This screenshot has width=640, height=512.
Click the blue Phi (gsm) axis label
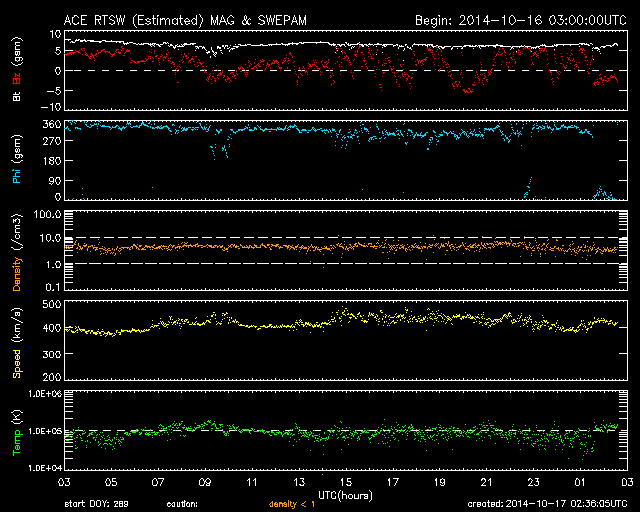click(17, 166)
